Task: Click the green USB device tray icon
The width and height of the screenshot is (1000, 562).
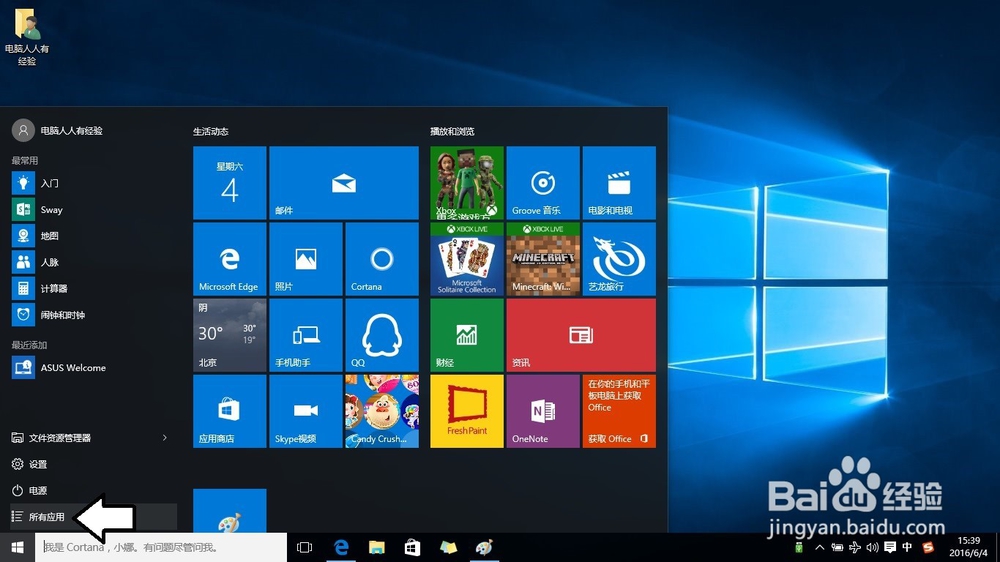Action: pyautogui.click(x=798, y=547)
